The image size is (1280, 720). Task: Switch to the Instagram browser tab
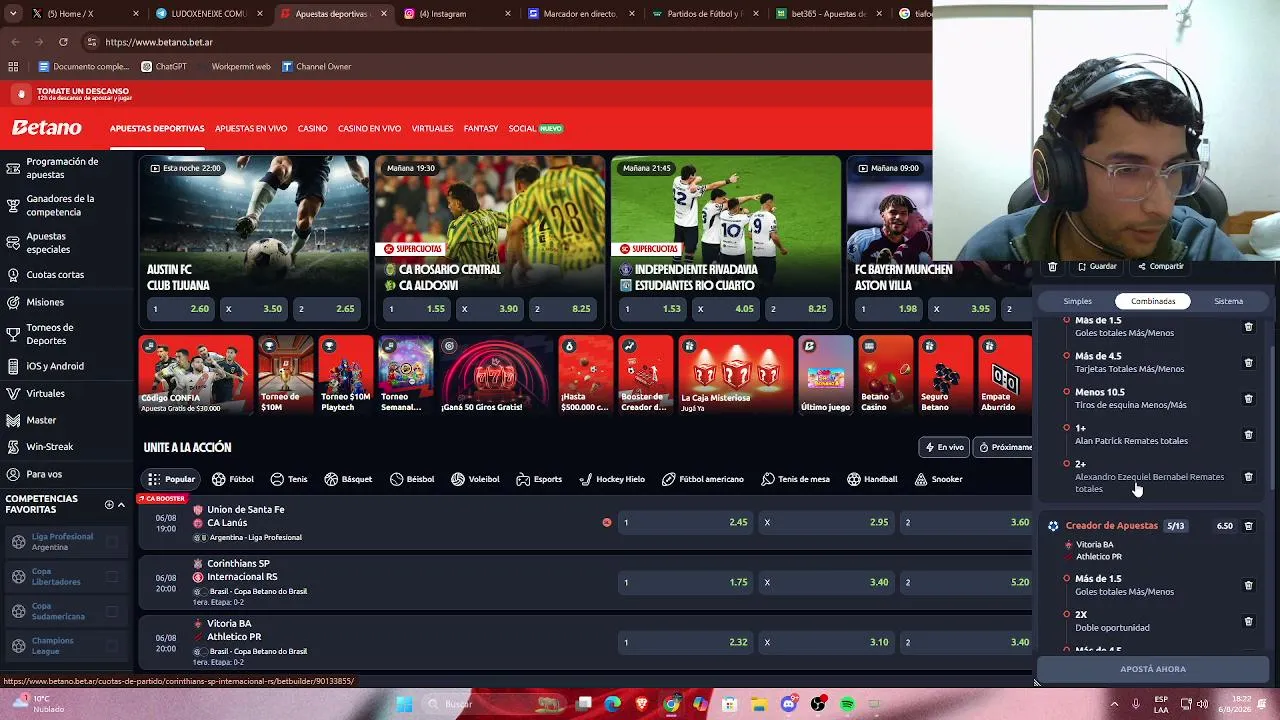click(458, 14)
